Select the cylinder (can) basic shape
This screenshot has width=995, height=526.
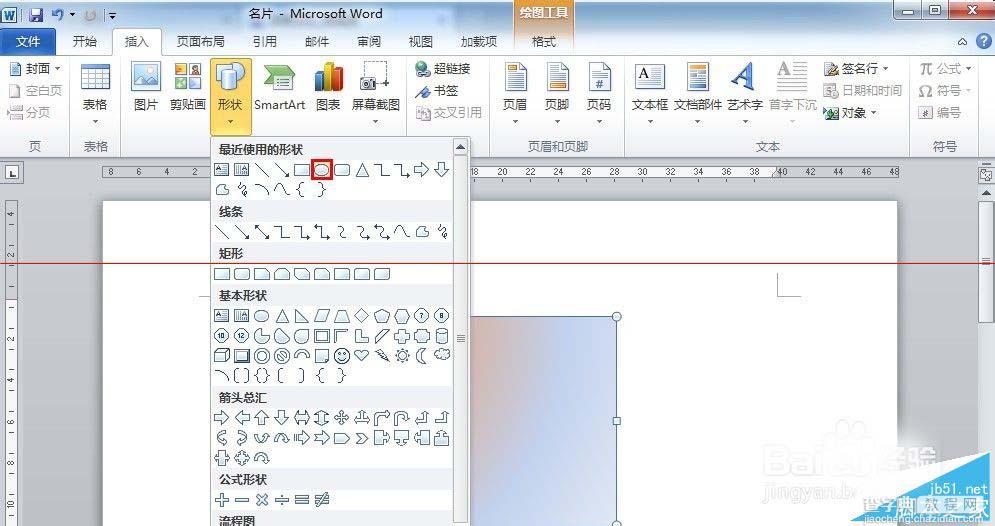[x=442, y=336]
